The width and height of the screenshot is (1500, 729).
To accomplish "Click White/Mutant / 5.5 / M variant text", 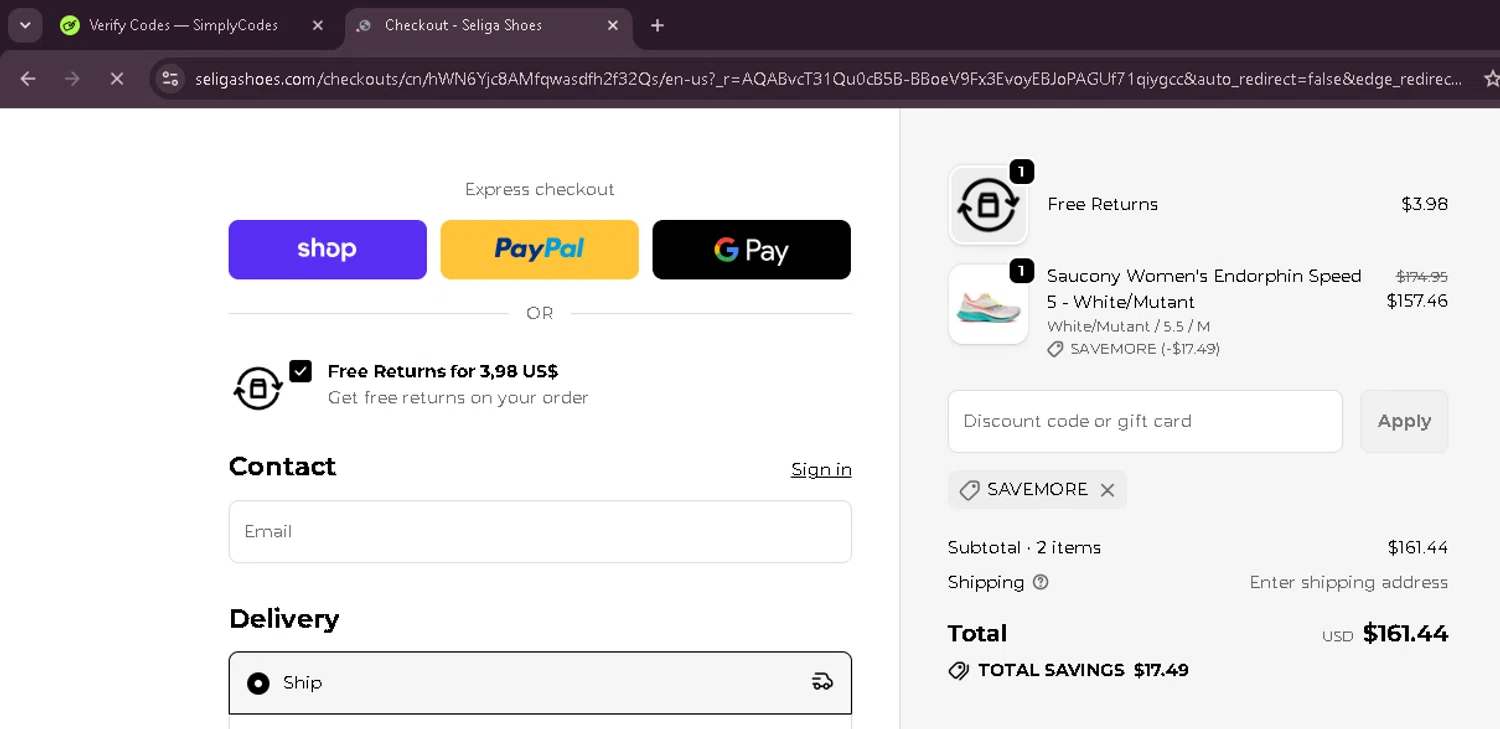I will [x=1128, y=326].
